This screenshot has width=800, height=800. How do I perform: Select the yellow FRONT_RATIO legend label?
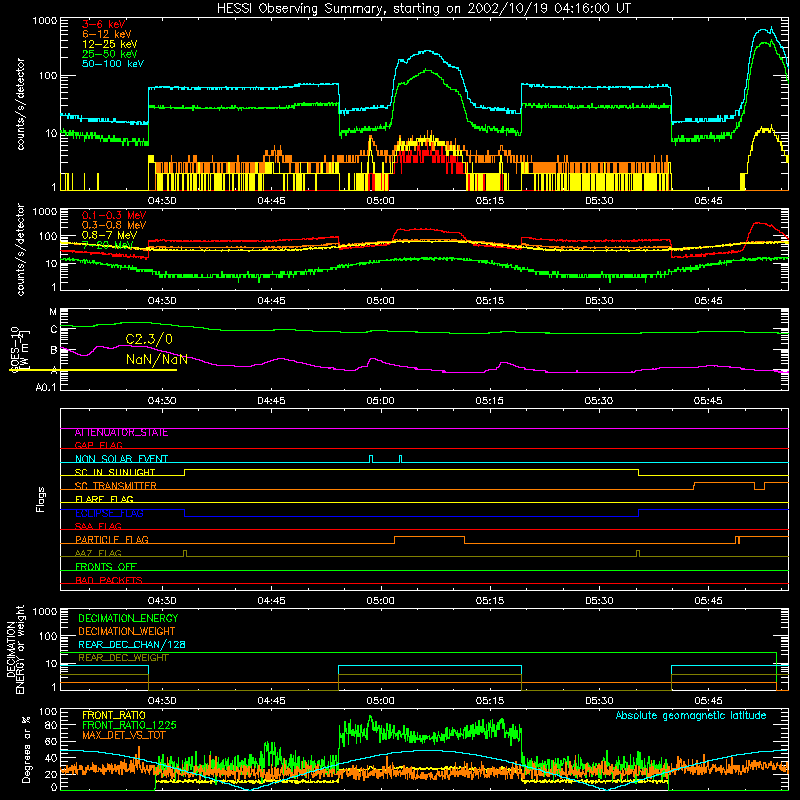[114, 715]
